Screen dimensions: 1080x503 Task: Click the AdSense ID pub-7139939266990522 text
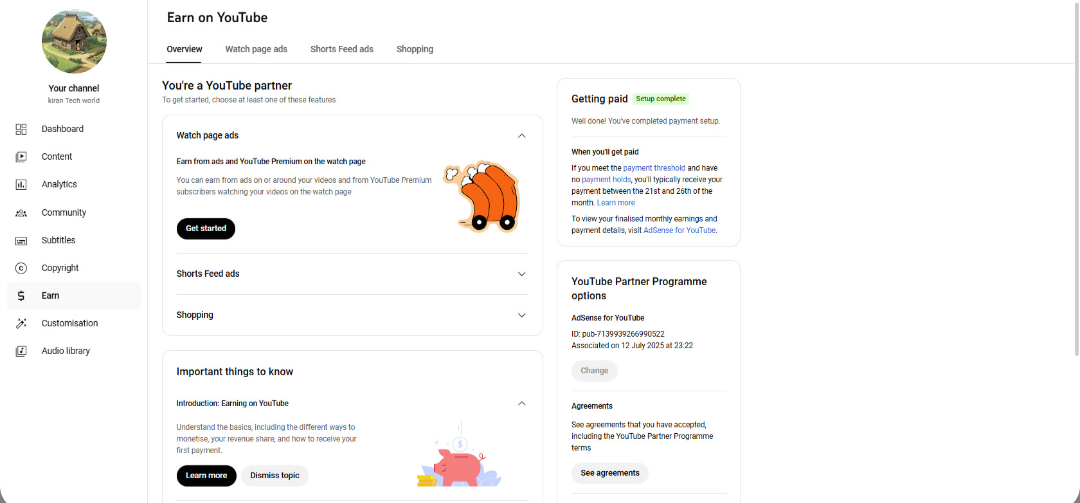pos(618,333)
